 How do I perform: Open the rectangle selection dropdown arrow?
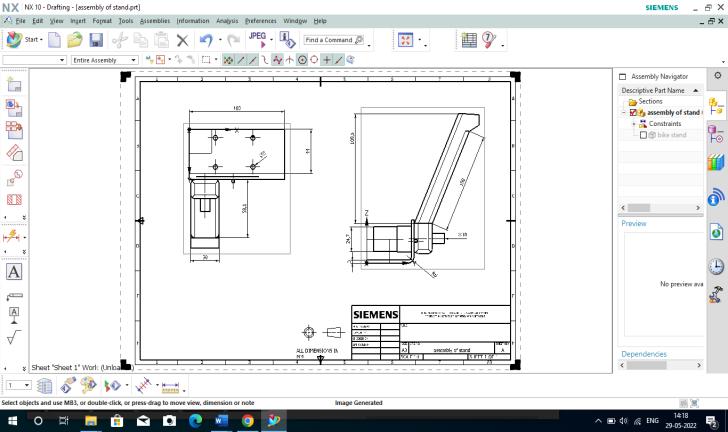[216, 60]
